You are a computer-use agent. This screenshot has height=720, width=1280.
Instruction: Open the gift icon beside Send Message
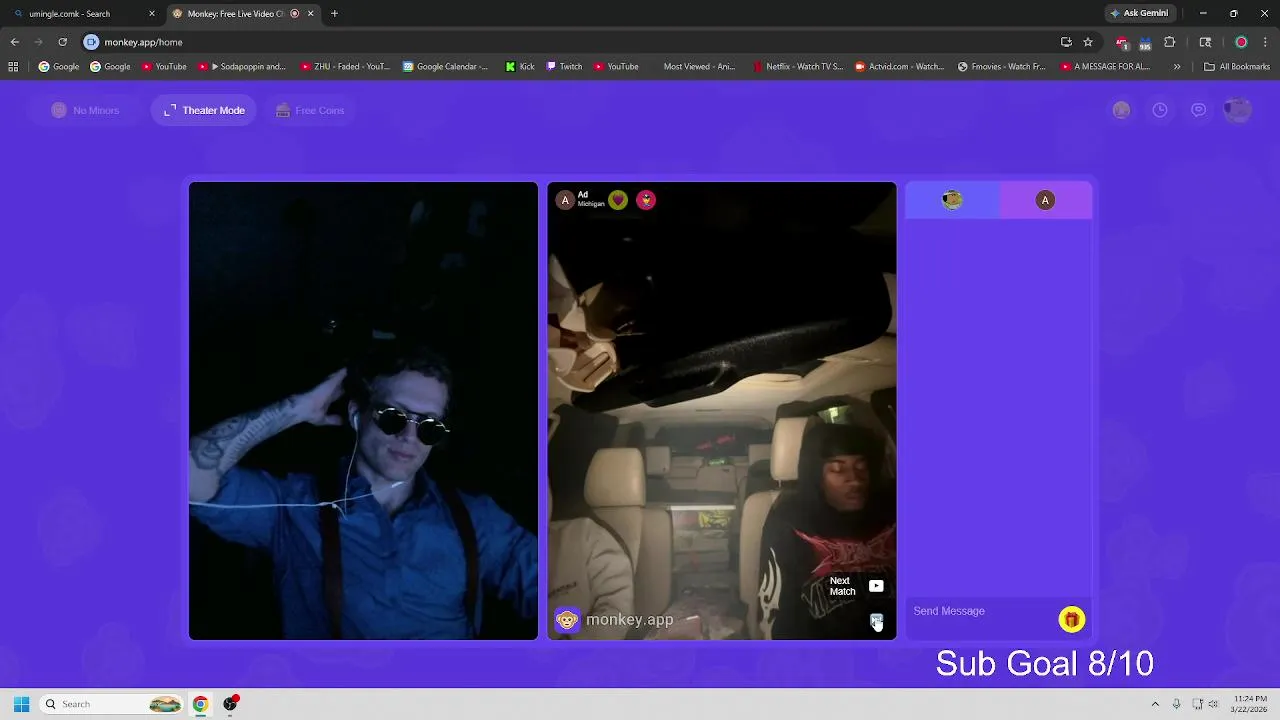pos(1071,620)
